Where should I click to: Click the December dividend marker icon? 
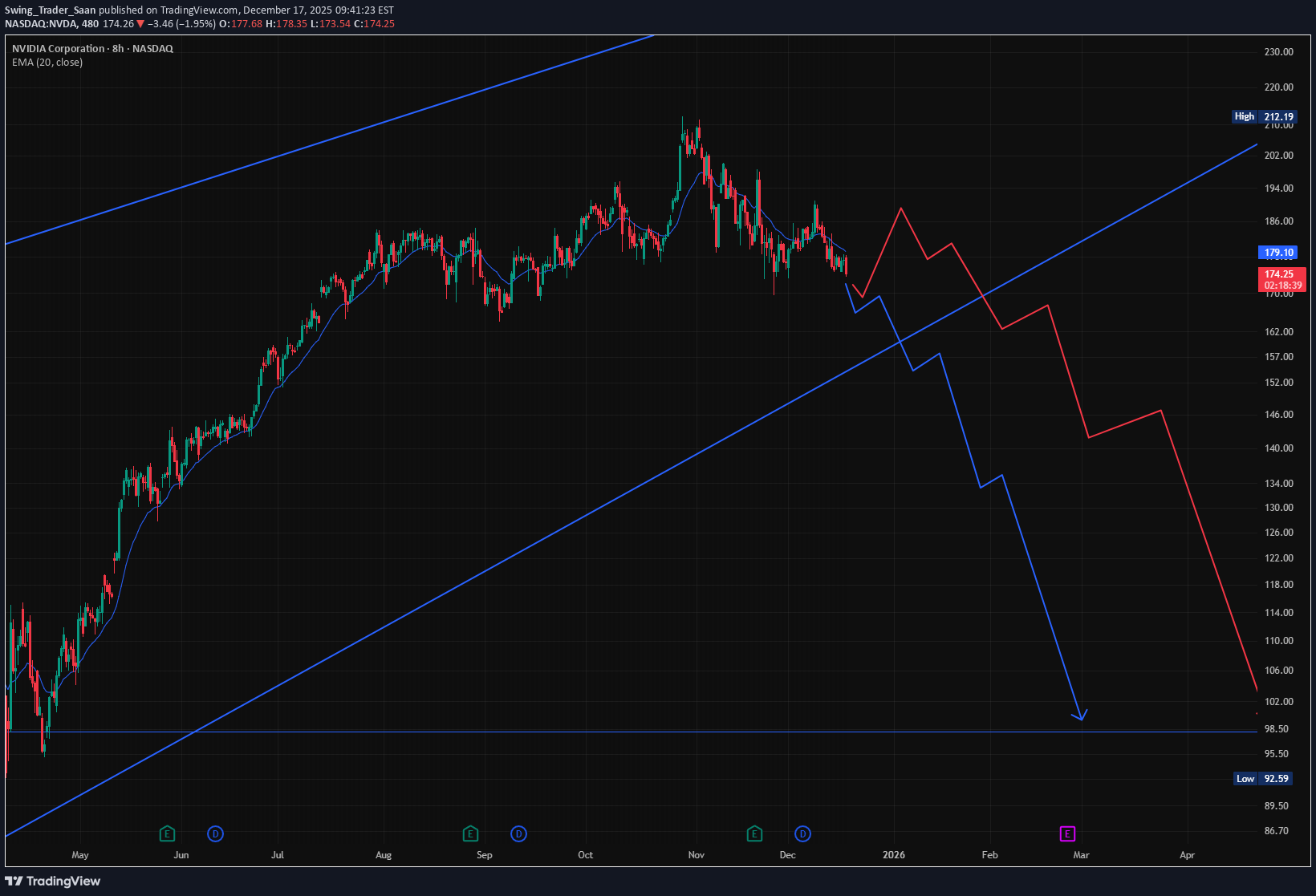[x=802, y=834]
